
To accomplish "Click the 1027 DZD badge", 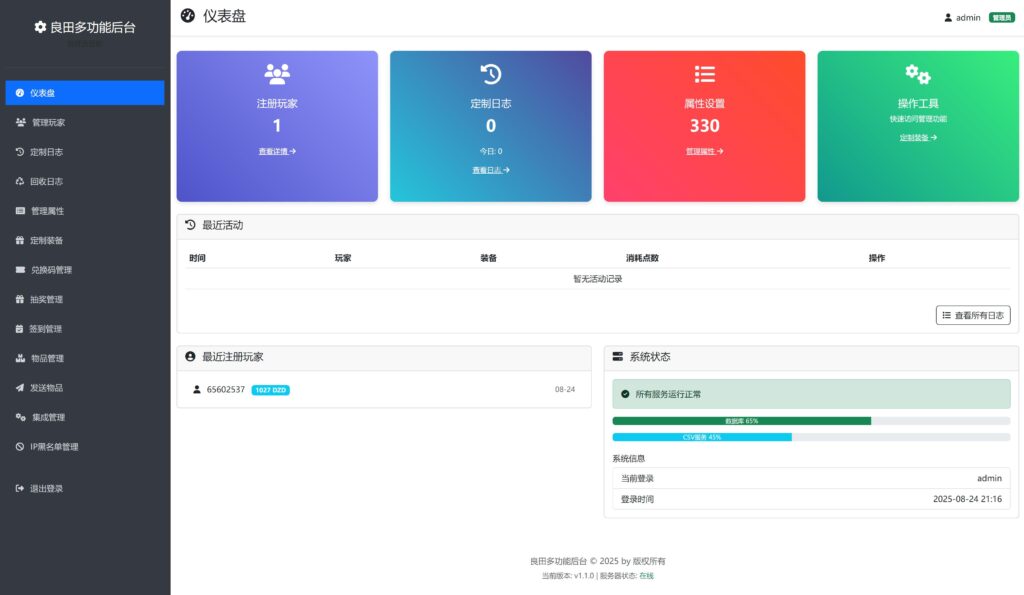I will (x=270, y=389).
